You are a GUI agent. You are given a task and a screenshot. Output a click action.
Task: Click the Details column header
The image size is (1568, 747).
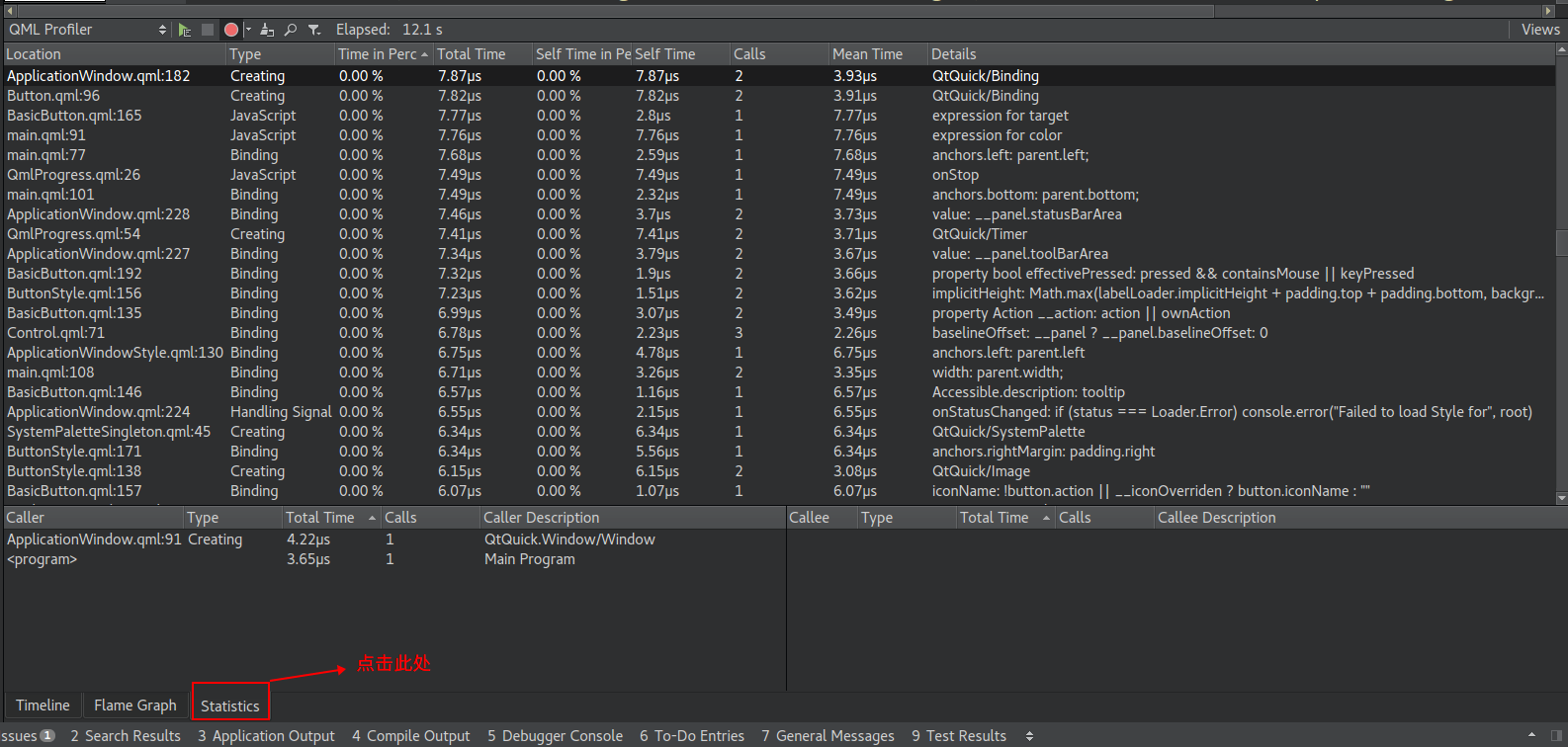[x=1241, y=54]
